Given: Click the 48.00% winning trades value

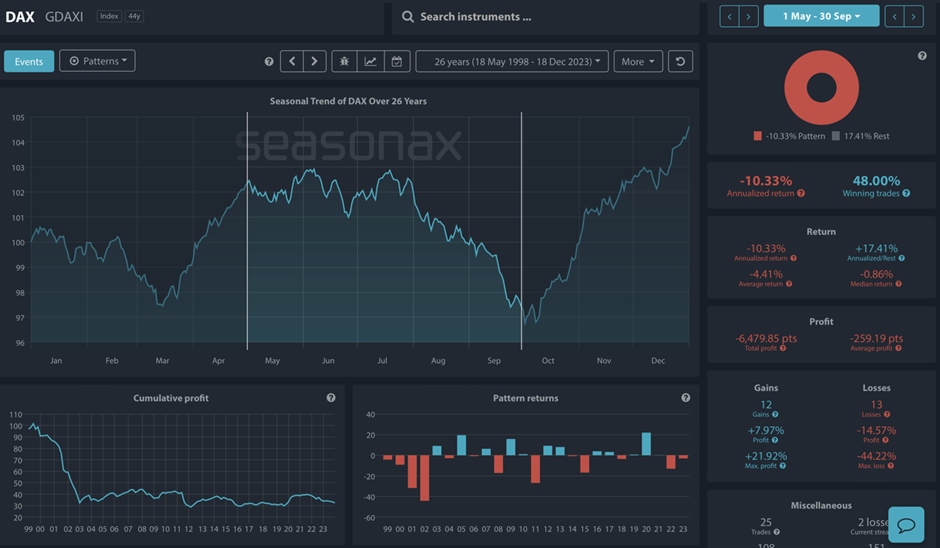Looking at the screenshot, I should point(876,180).
